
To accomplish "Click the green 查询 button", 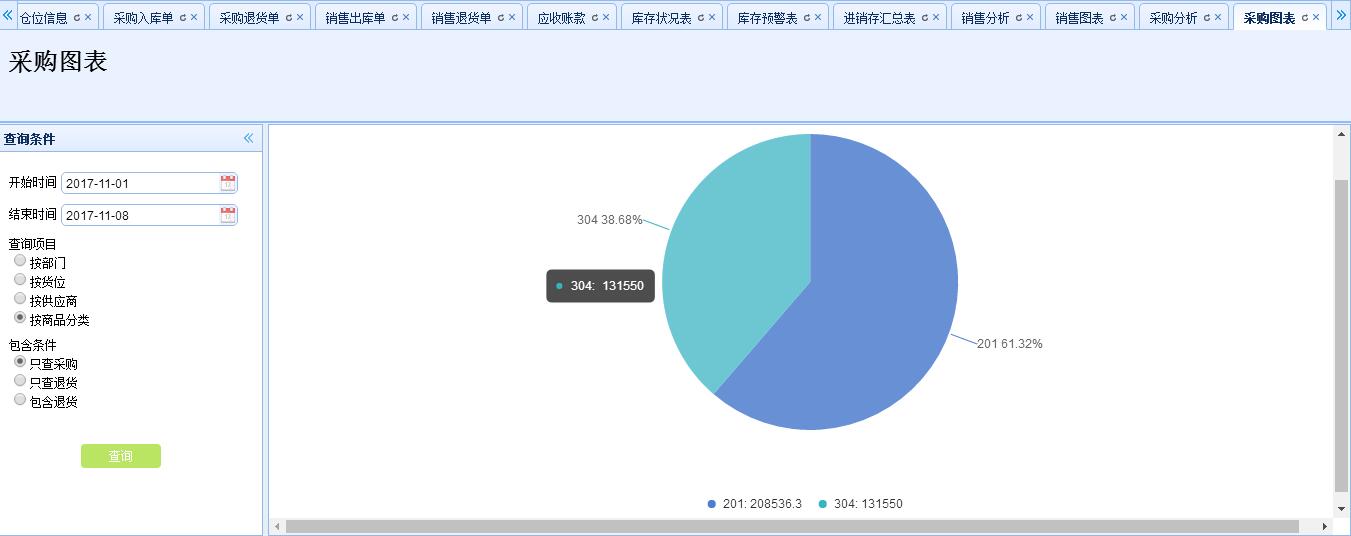I will [x=120, y=456].
